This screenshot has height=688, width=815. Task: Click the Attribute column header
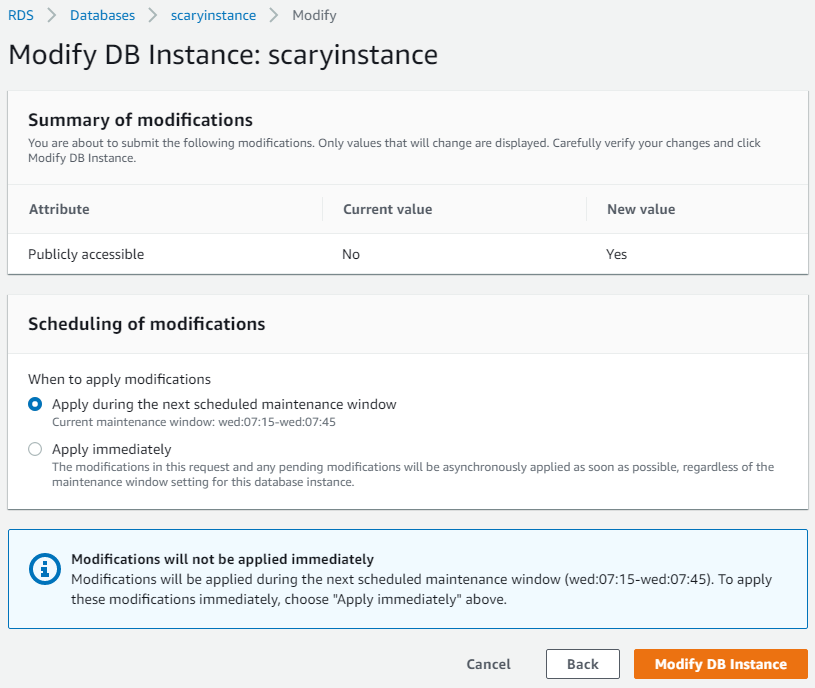(59, 209)
